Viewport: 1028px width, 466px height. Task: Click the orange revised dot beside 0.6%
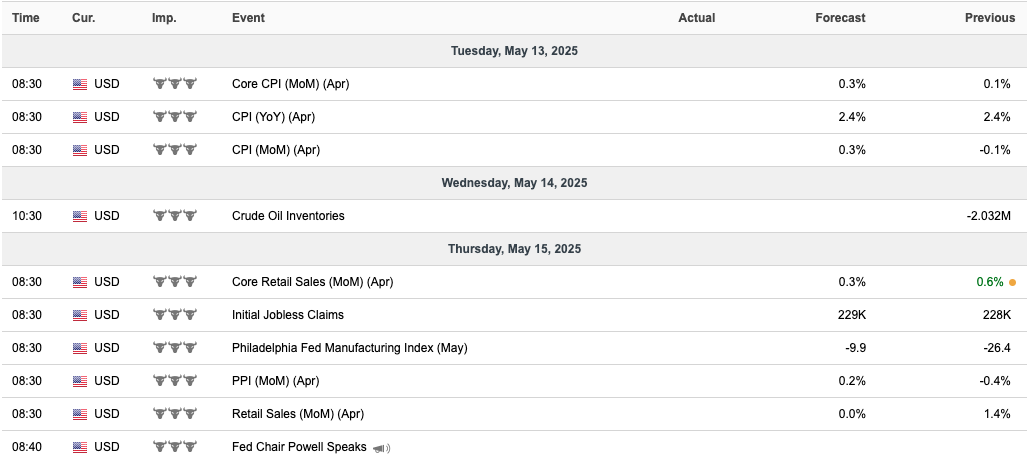[x=1012, y=282]
